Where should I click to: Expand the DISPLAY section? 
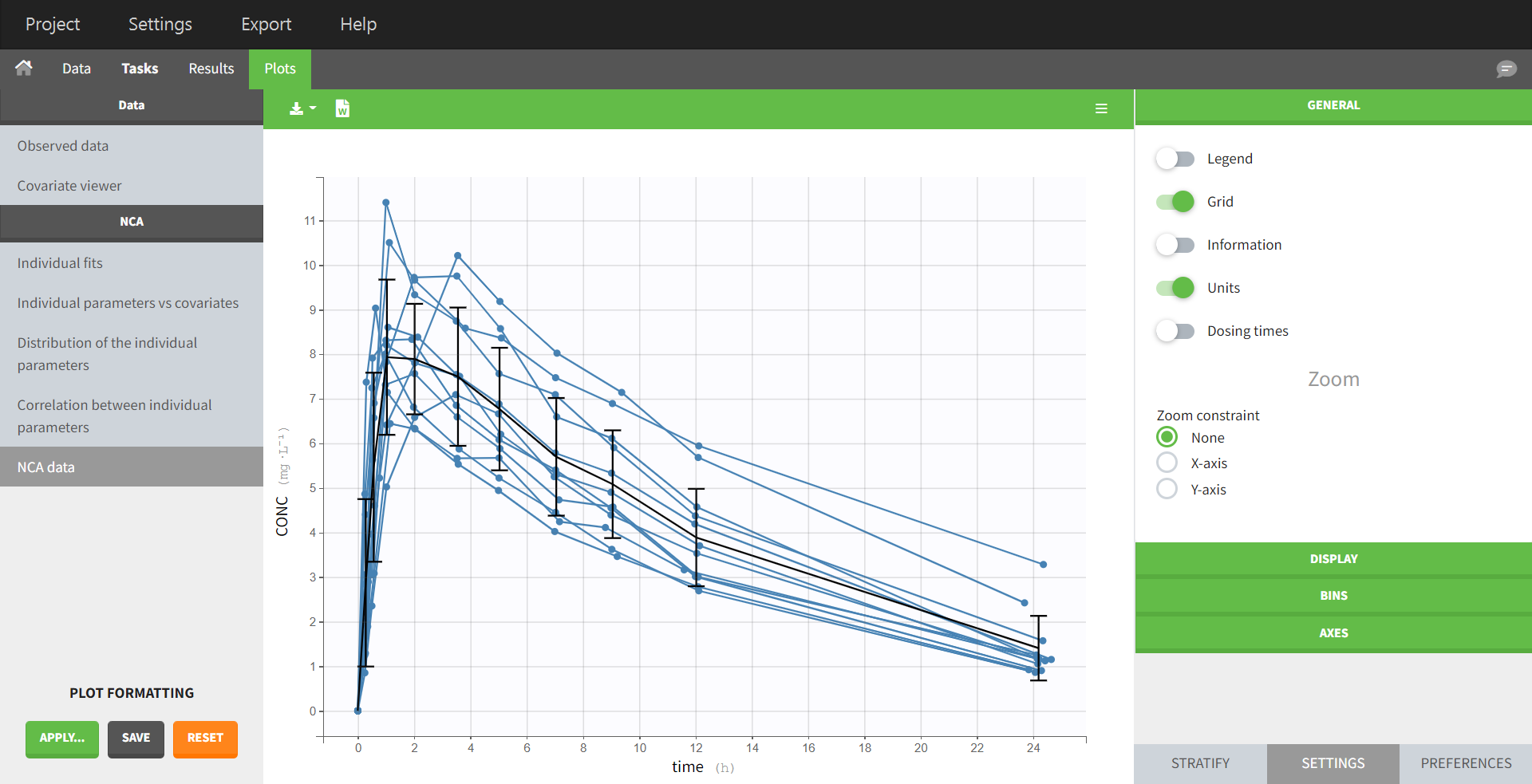click(1333, 559)
